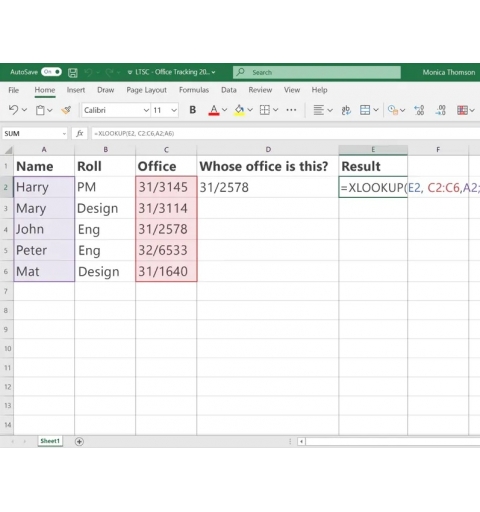Expand the Conditional Formatting dropdown arrow

(472, 110)
